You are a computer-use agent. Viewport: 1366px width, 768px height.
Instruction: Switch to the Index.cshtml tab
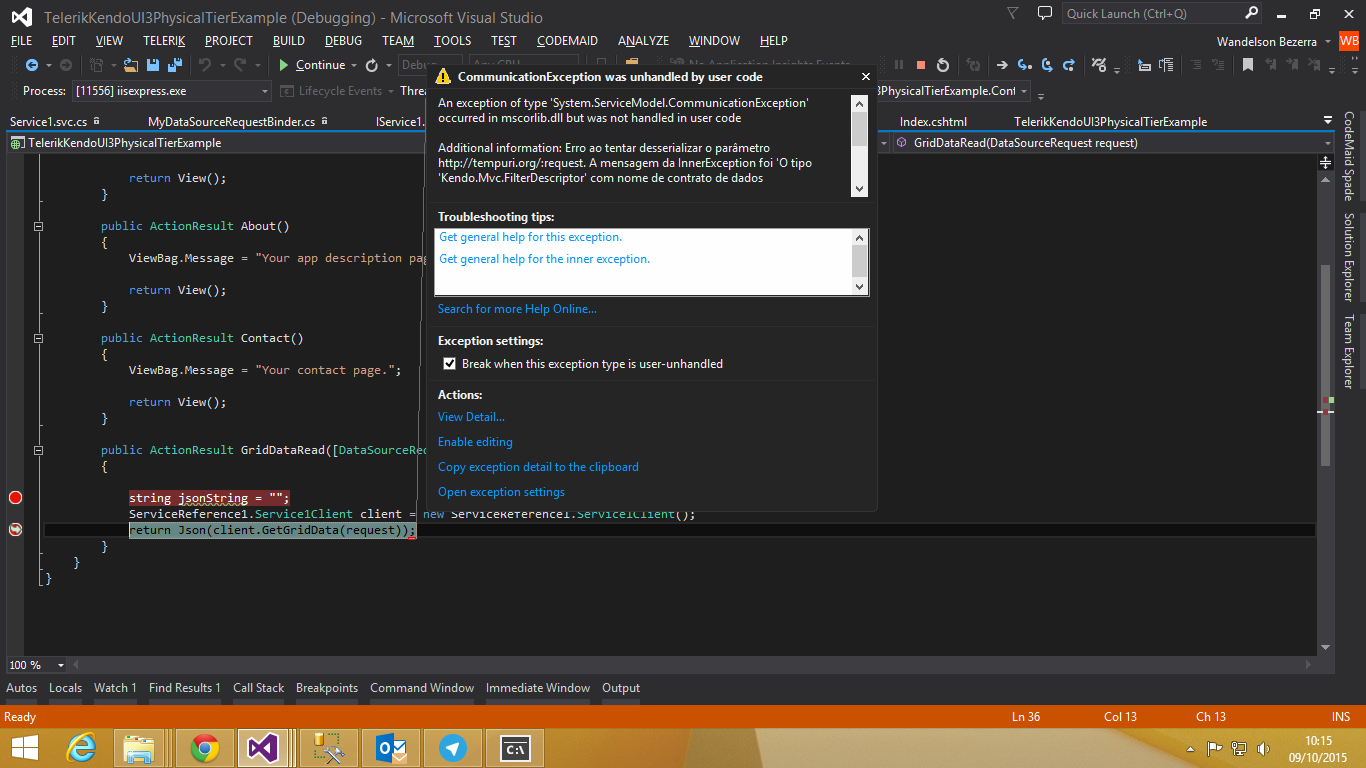point(933,122)
